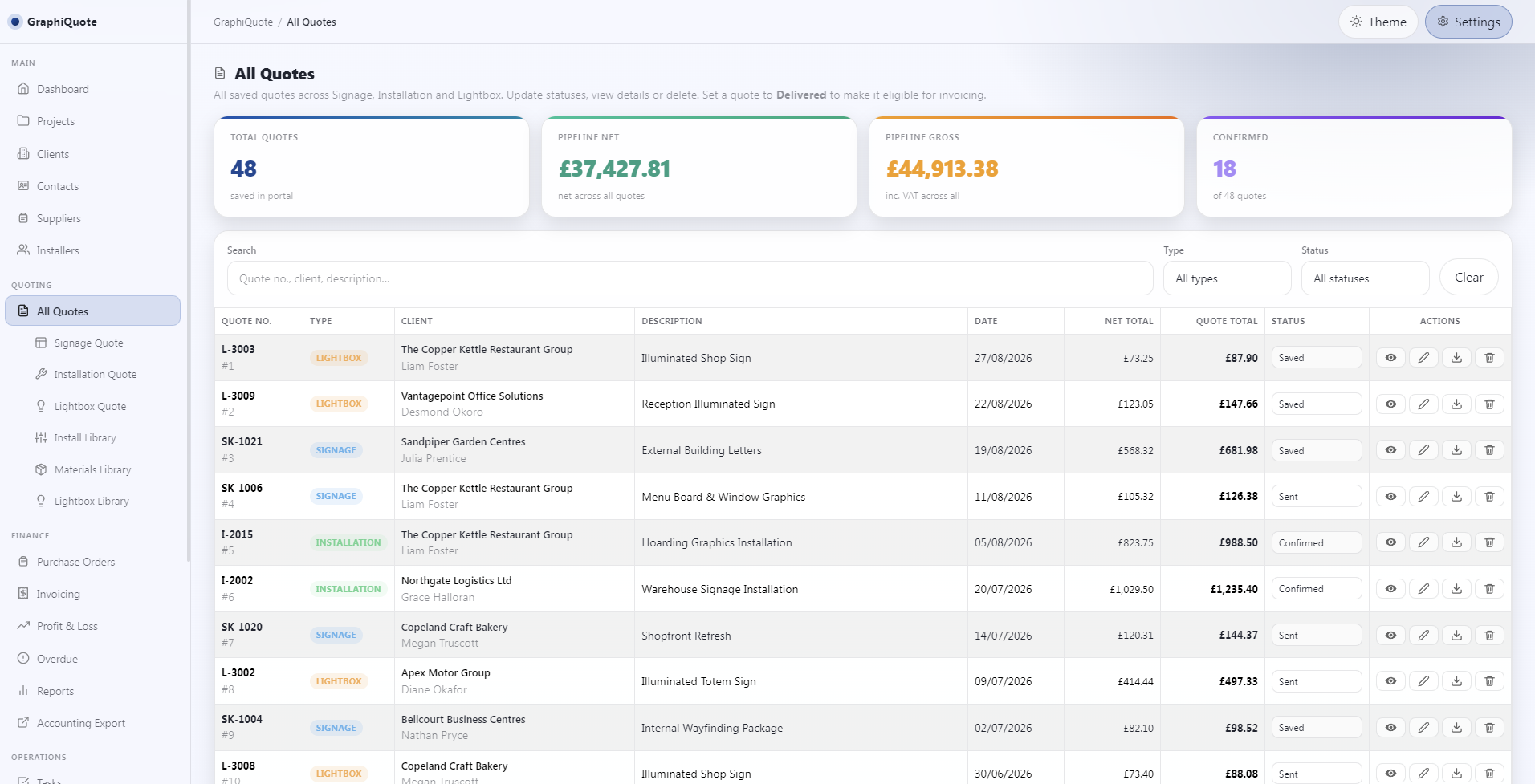
Task: Delete quote L-3002
Action: point(1489,681)
